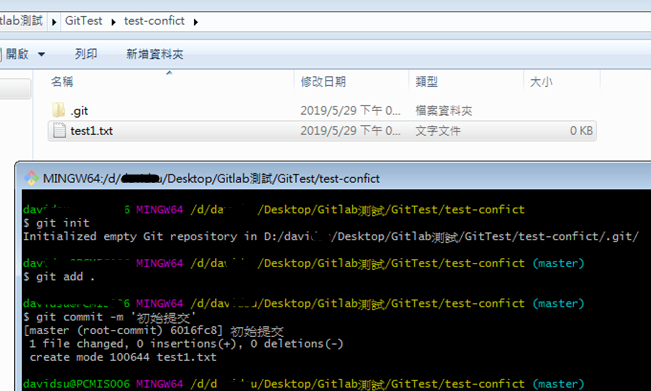The width and height of the screenshot is (651, 391).
Task: Click the 'Initialized empty Git repository' output line
Action: [331, 237]
